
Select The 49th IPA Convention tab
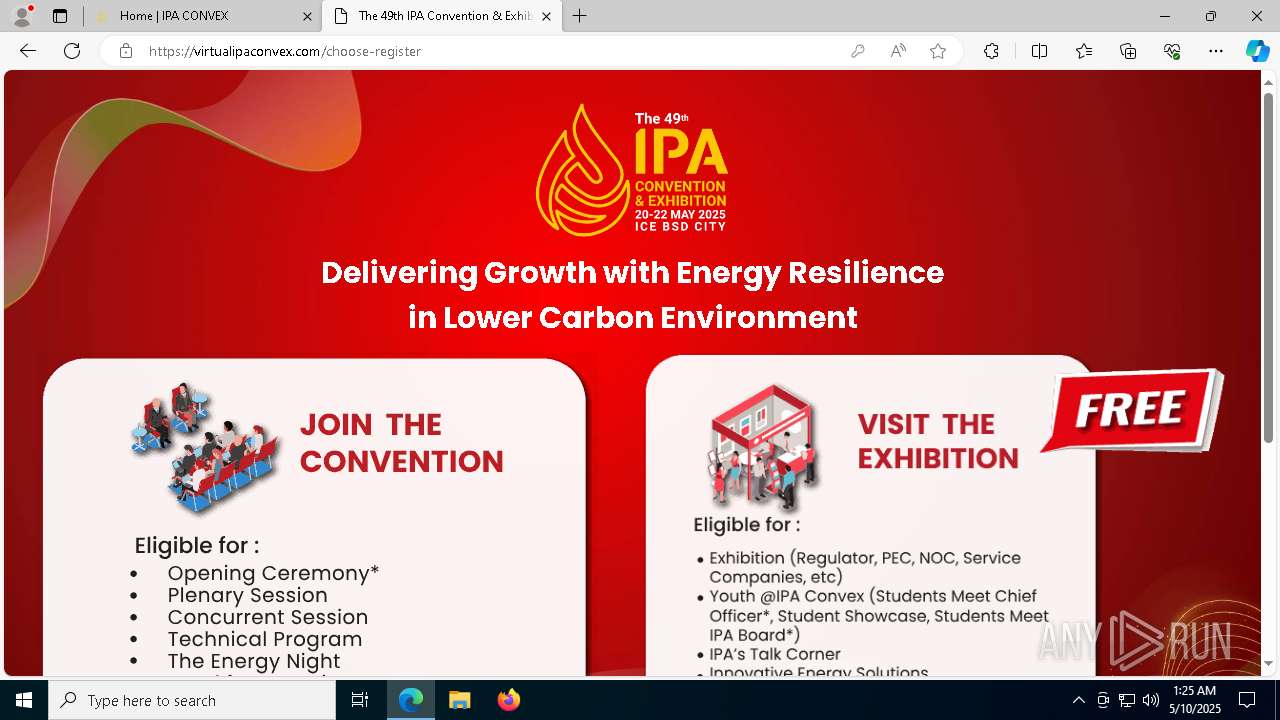441,16
